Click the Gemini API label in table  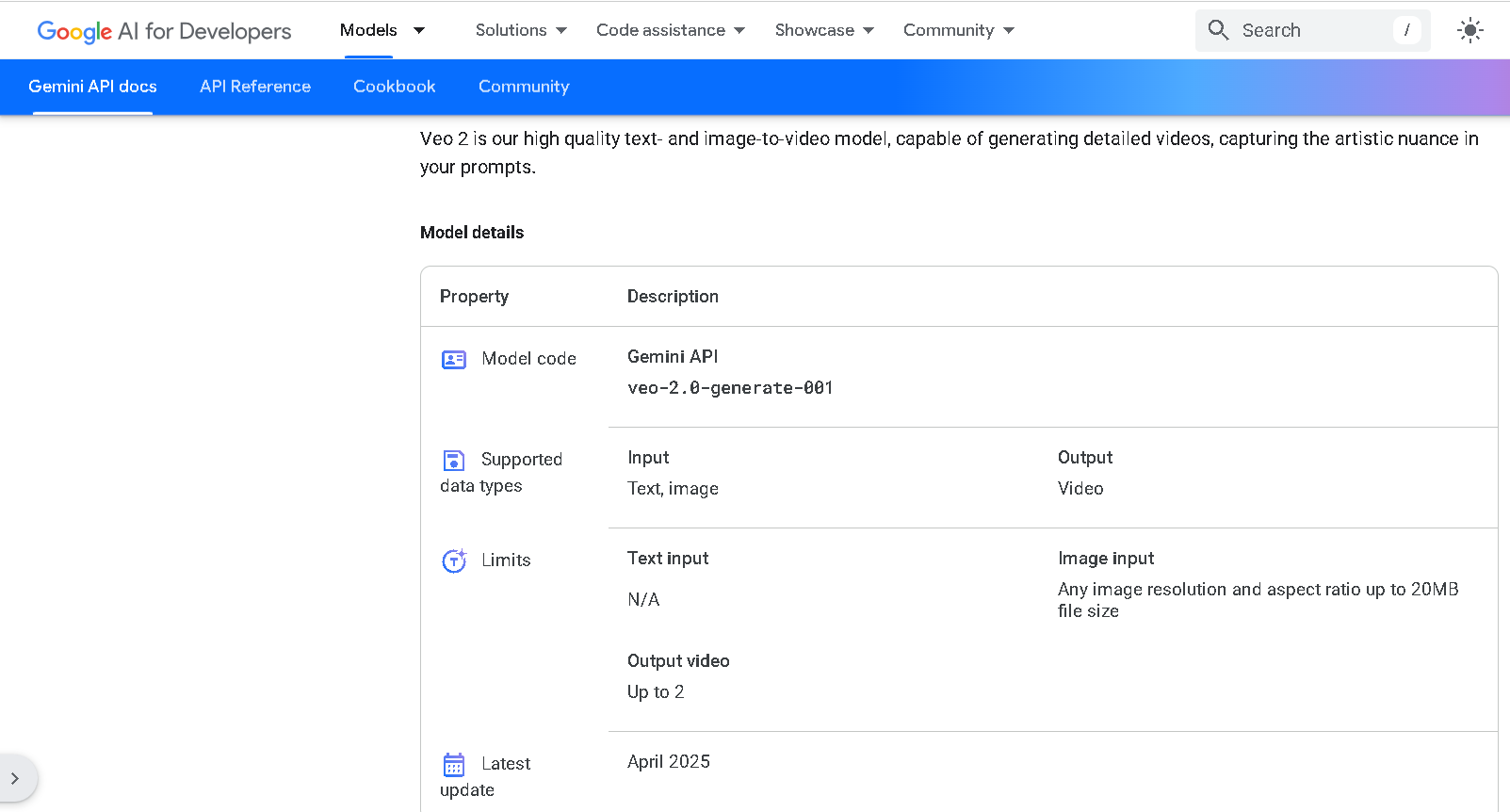[673, 357]
